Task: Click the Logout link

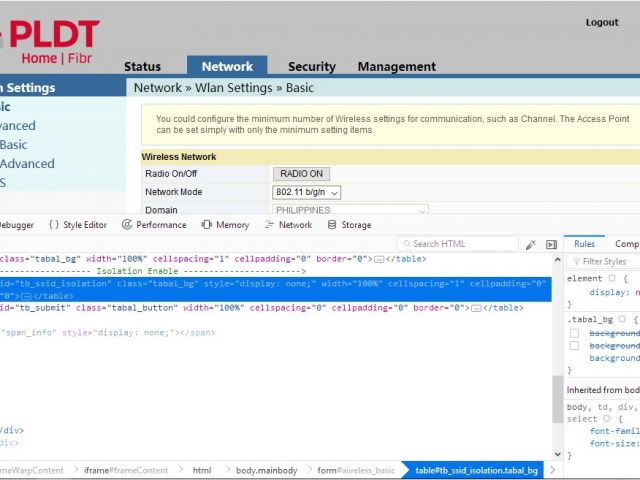Action: pyautogui.click(x=601, y=22)
